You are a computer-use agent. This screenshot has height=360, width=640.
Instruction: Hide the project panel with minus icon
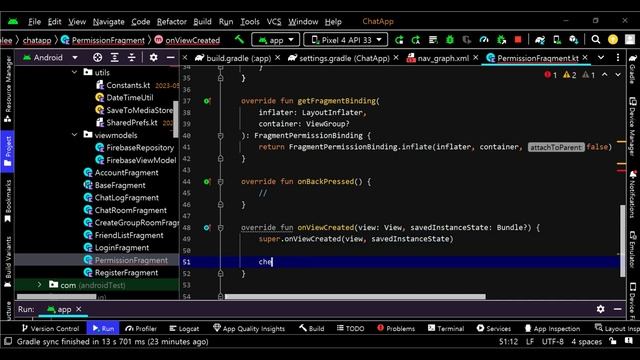(171, 58)
